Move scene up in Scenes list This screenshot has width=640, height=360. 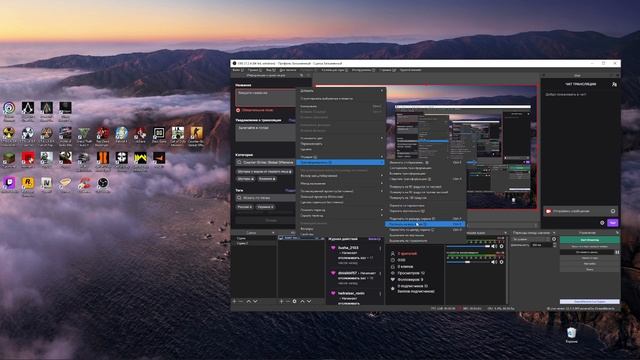click(x=249, y=301)
